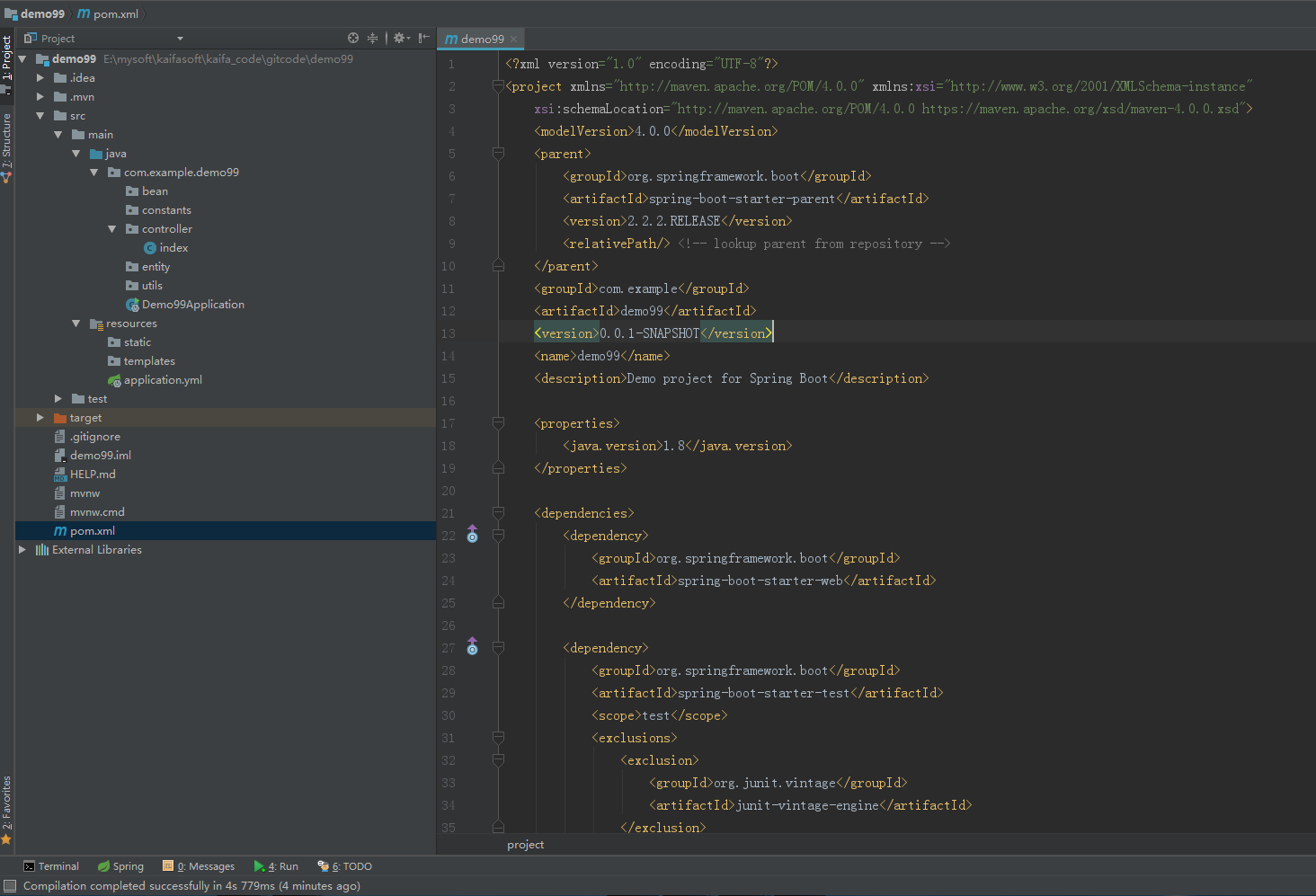Open the Terminal tool window
The height and width of the screenshot is (896, 1316).
(51, 866)
